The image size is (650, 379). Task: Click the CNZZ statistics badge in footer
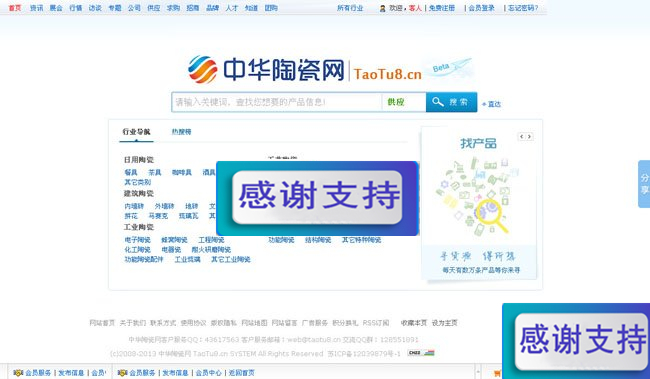(421, 353)
